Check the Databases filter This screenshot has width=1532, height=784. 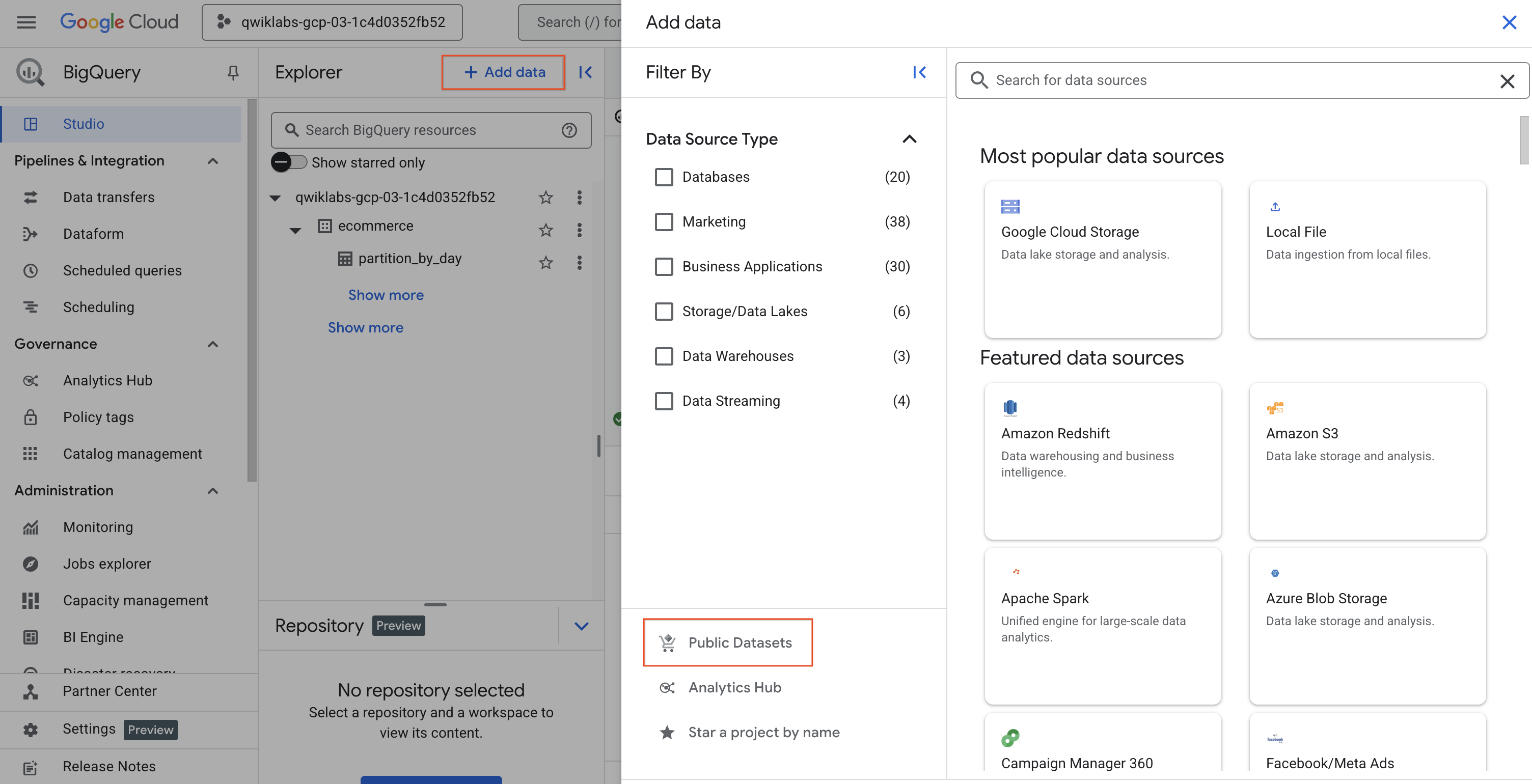coord(664,177)
